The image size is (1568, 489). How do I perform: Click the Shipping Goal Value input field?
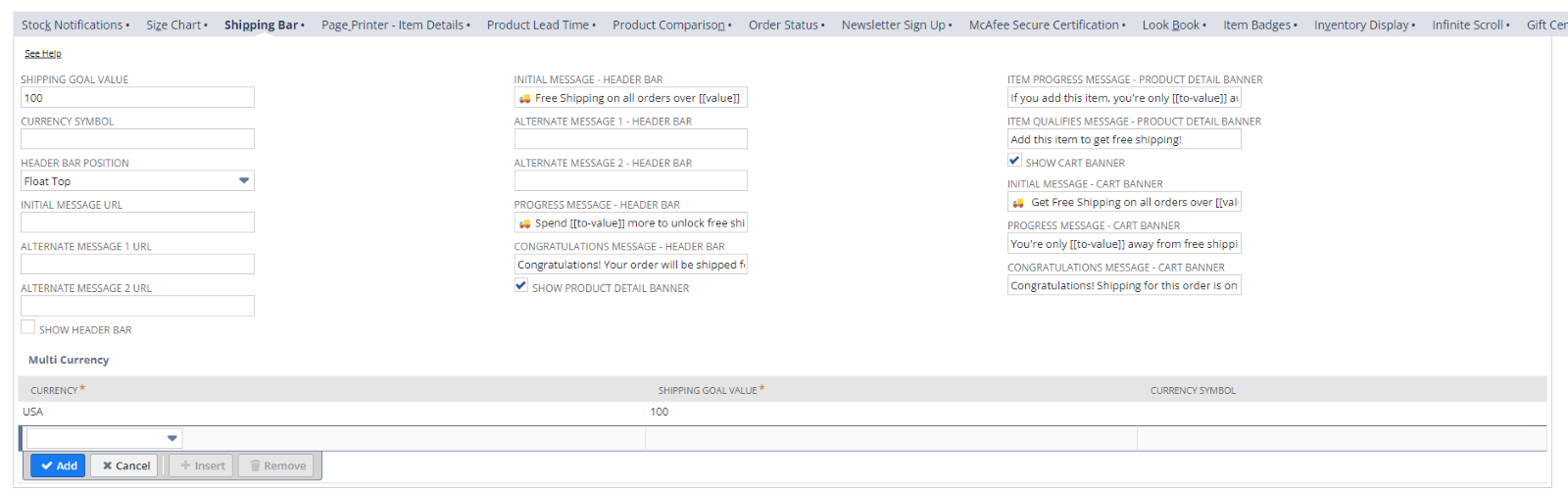[x=137, y=98]
